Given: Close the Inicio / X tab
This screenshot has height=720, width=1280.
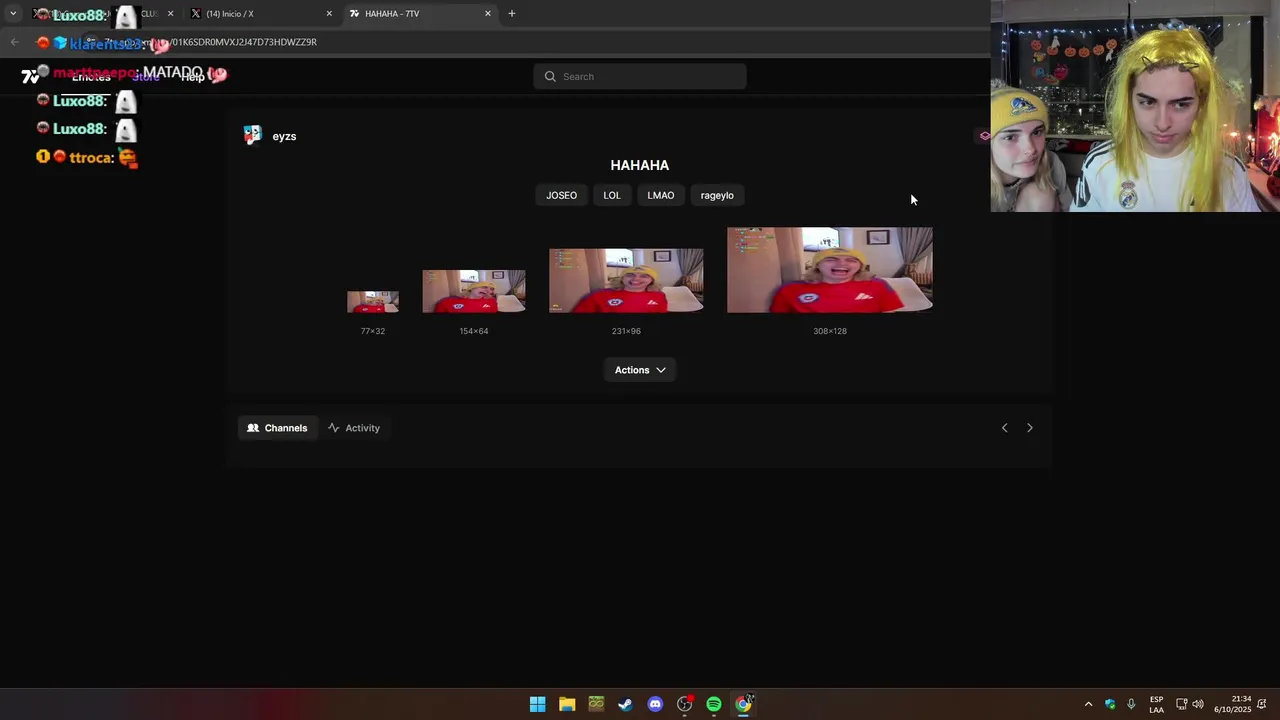Looking at the screenshot, I should coord(329,14).
